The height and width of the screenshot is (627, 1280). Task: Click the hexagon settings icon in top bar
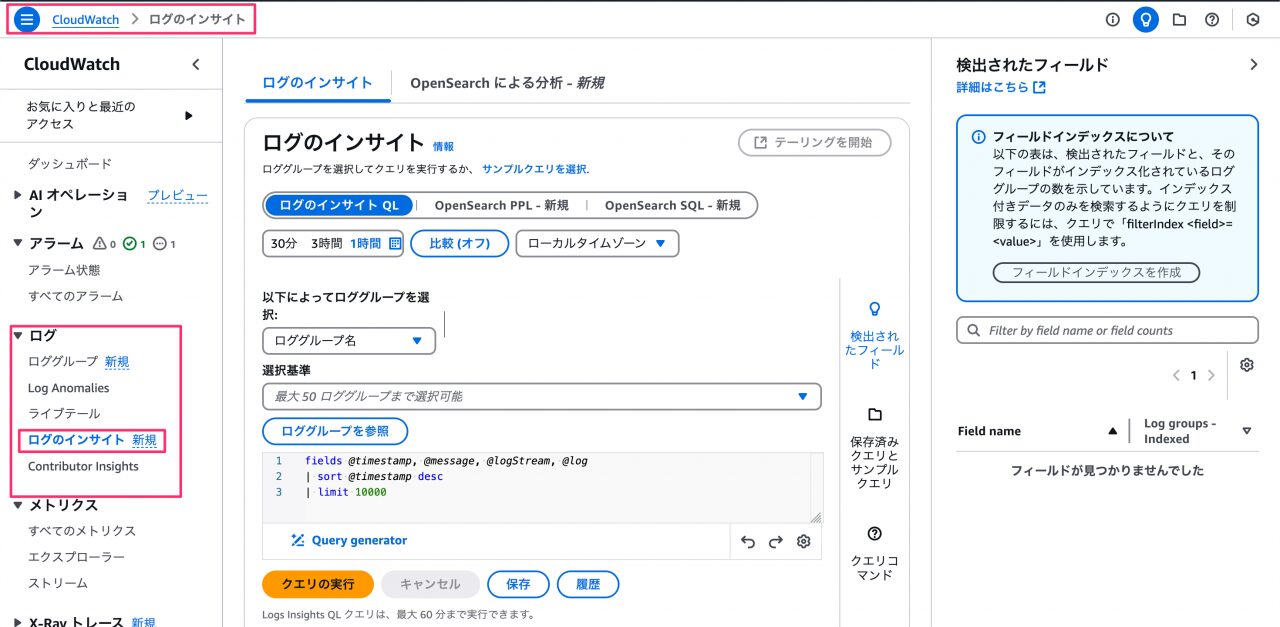1253,19
